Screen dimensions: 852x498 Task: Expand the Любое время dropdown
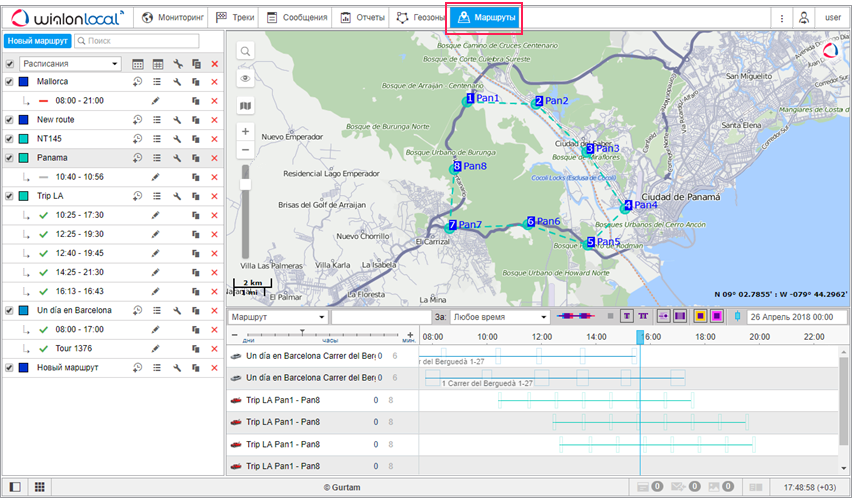494,316
